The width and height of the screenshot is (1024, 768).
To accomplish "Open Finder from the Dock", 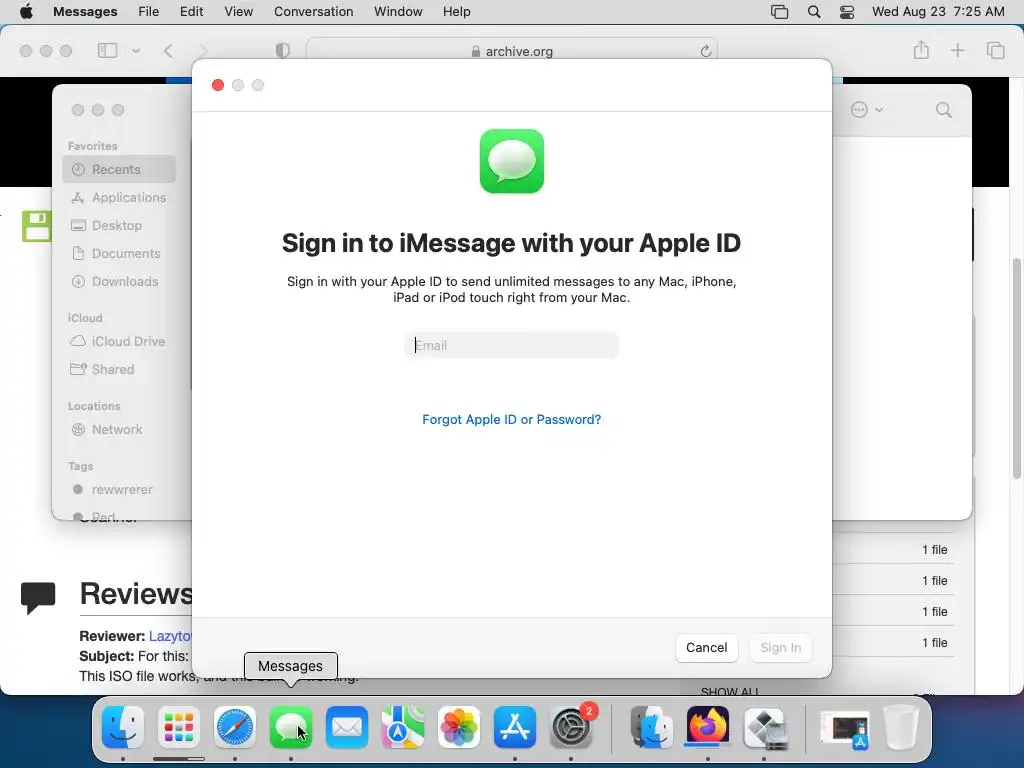I will pyautogui.click(x=123, y=727).
